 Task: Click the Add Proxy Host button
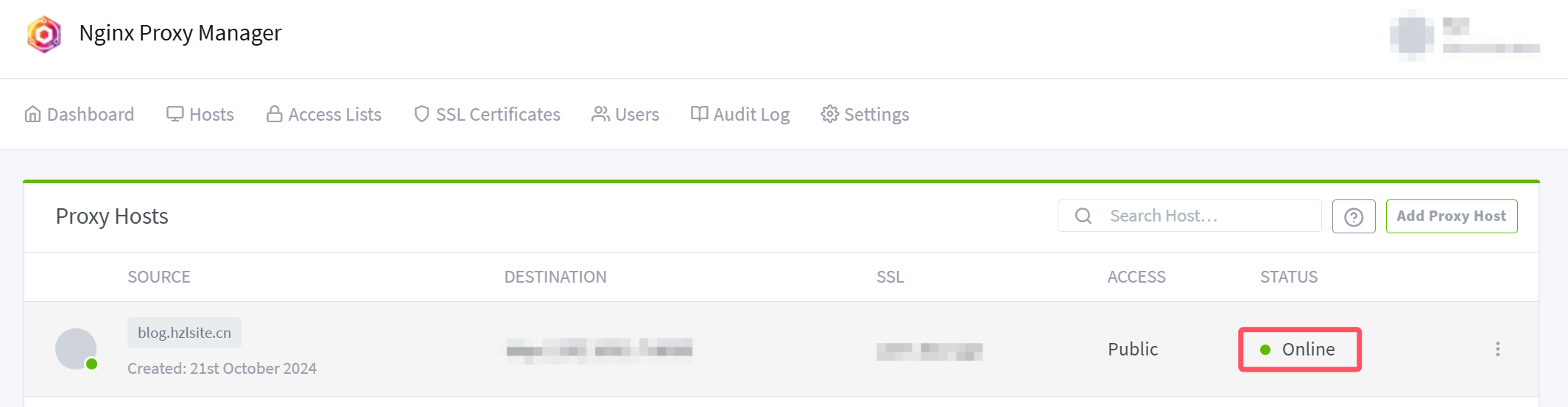(x=1452, y=216)
